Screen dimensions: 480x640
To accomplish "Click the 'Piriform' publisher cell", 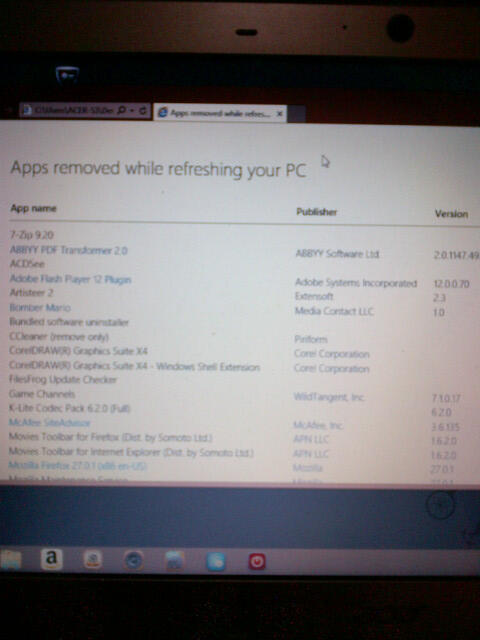I will coord(311,339).
